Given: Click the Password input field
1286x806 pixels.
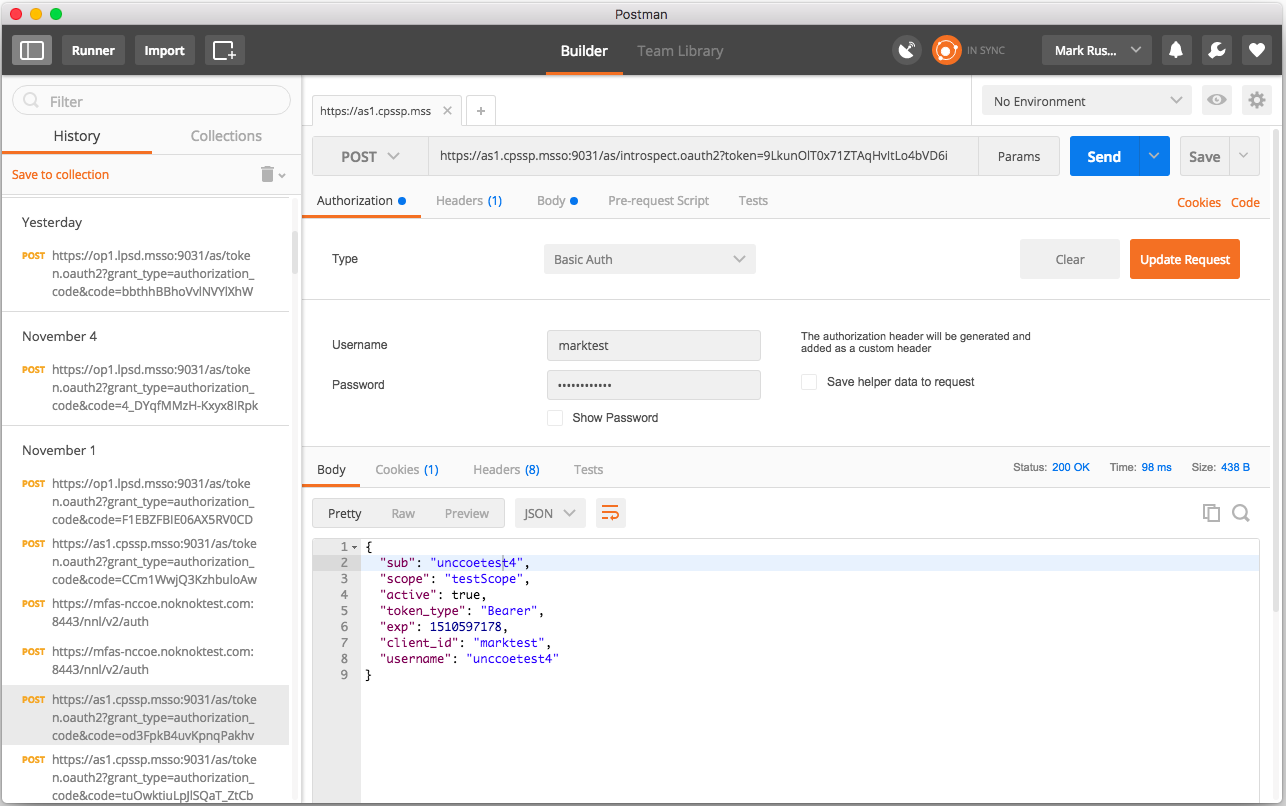Looking at the screenshot, I should coord(654,385).
